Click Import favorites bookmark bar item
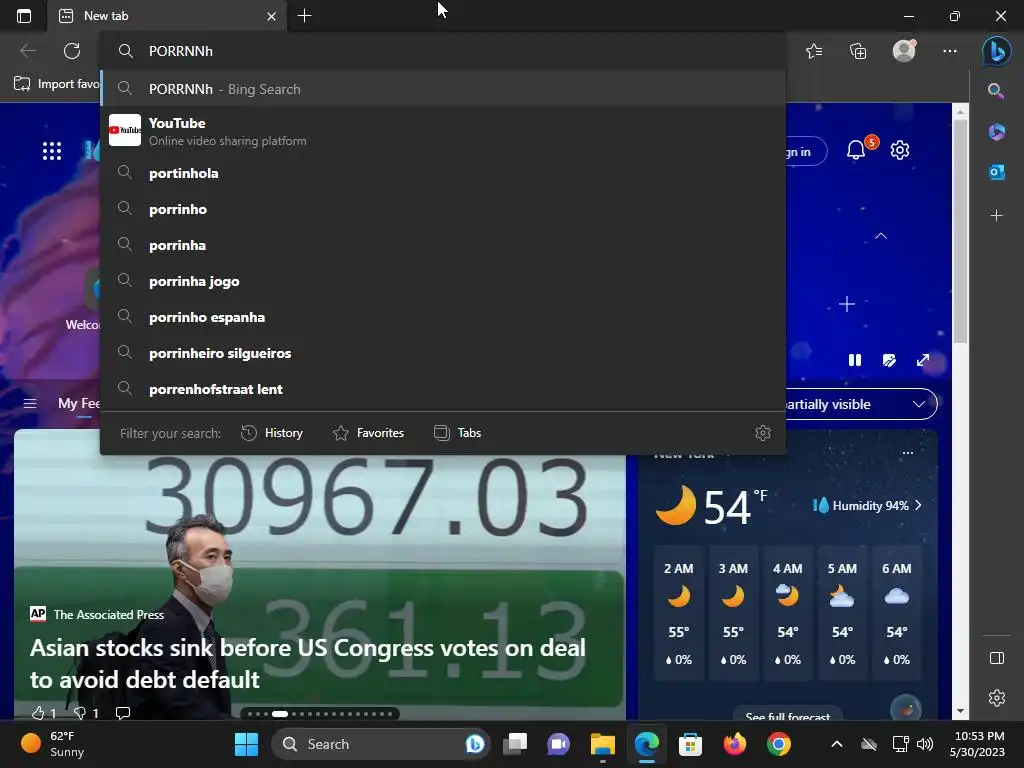1024x768 pixels. pyautogui.click(x=56, y=84)
